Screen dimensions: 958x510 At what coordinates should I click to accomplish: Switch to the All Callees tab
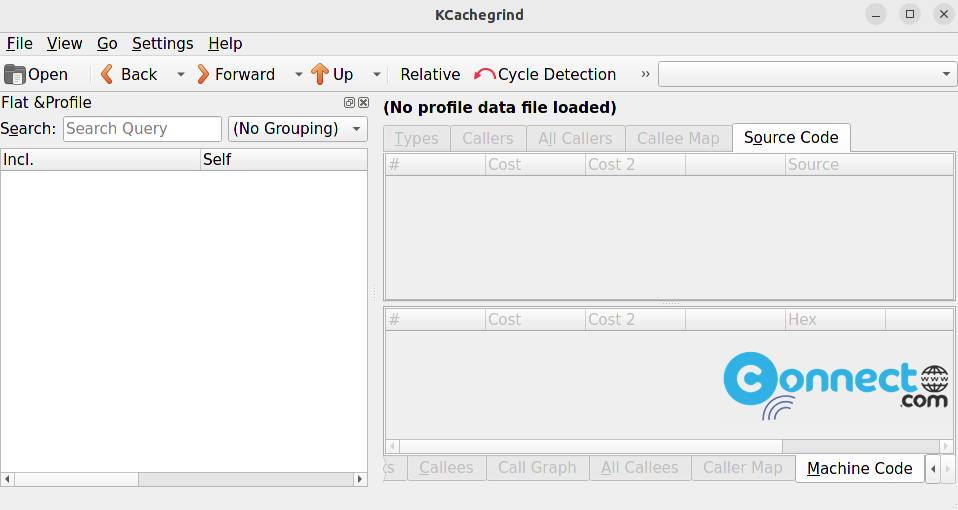click(640, 468)
